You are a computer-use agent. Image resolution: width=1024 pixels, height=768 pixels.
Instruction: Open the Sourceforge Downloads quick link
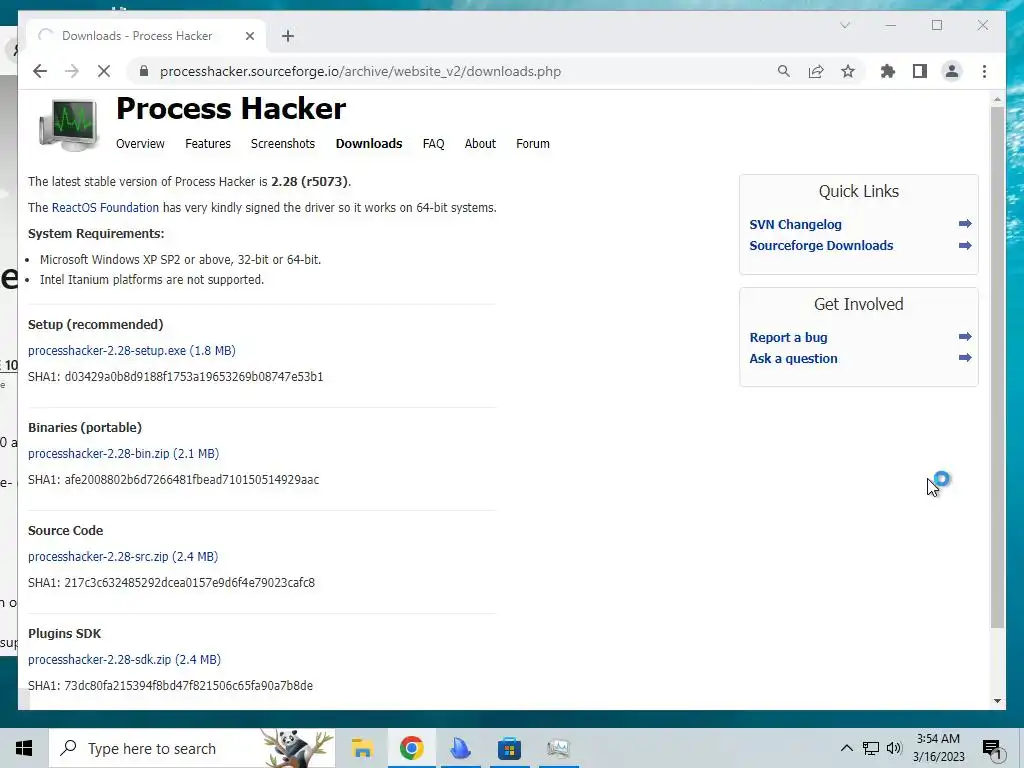pyautogui.click(x=821, y=246)
